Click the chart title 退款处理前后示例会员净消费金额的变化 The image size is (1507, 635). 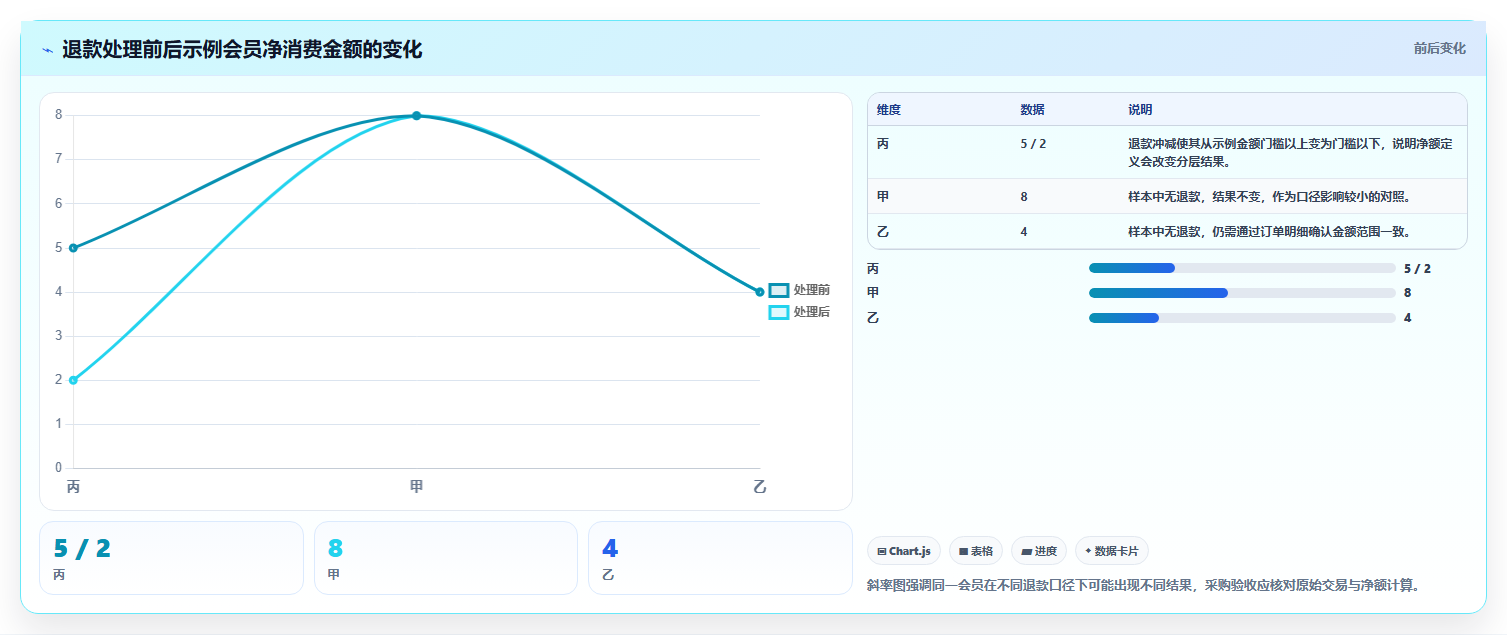click(242, 50)
